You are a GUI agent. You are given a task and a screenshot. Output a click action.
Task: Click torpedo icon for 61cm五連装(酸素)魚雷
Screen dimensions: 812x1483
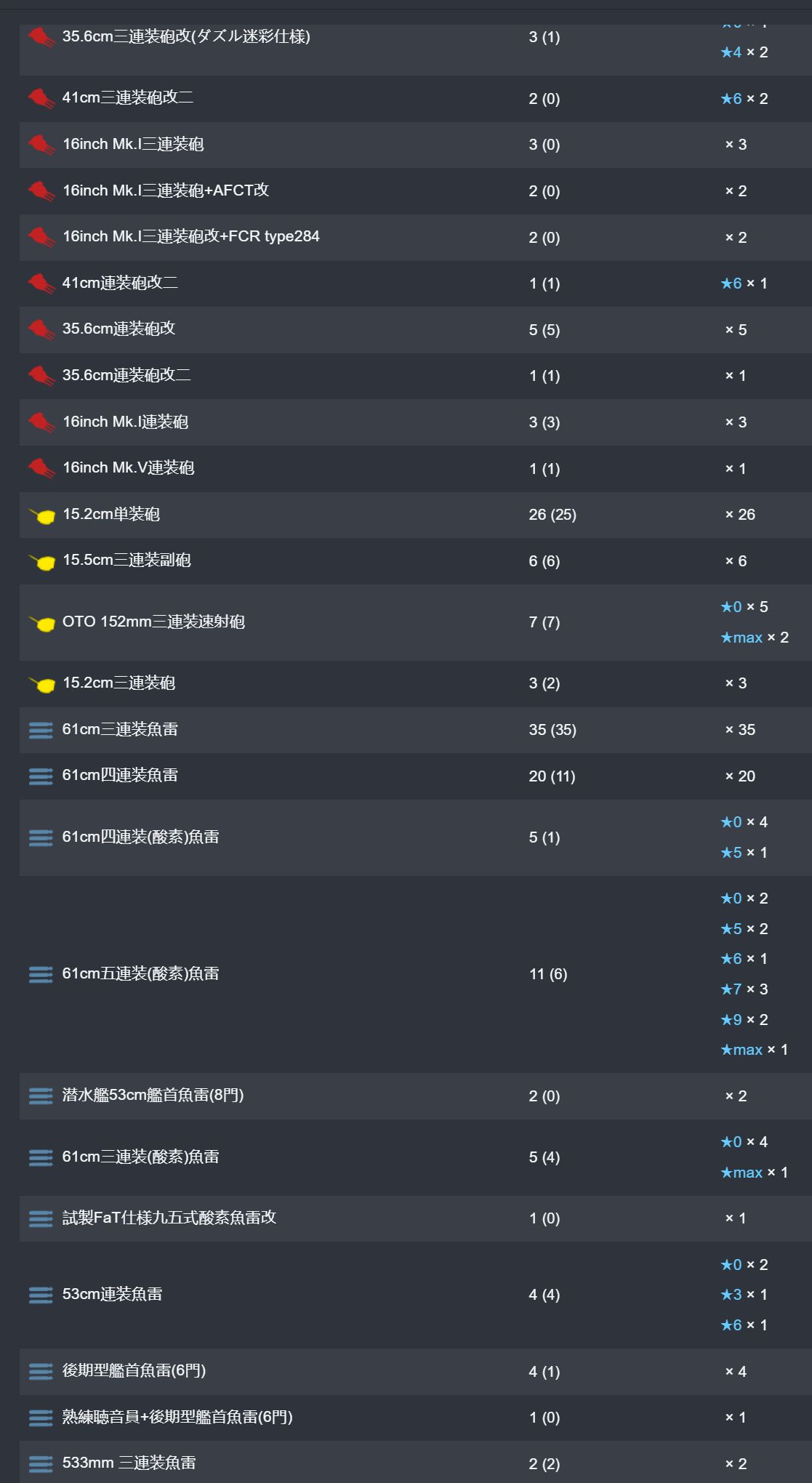pyautogui.click(x=41, y=974)
